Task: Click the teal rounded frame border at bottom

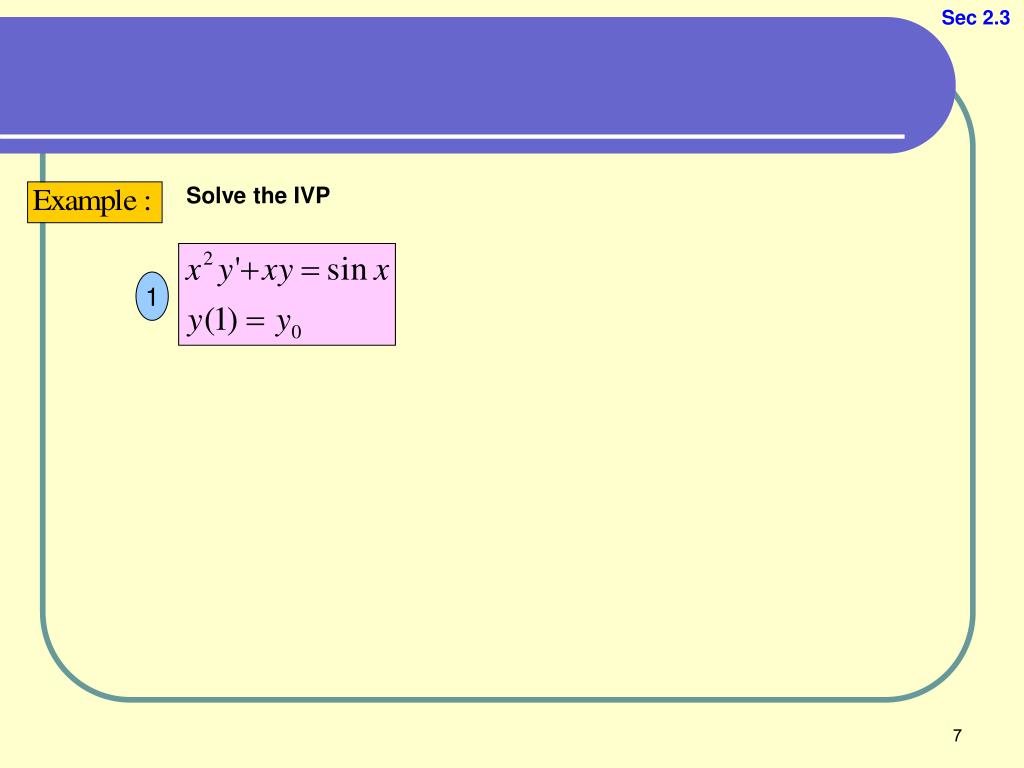Action: pyautogui.click(x=509, y=699)
